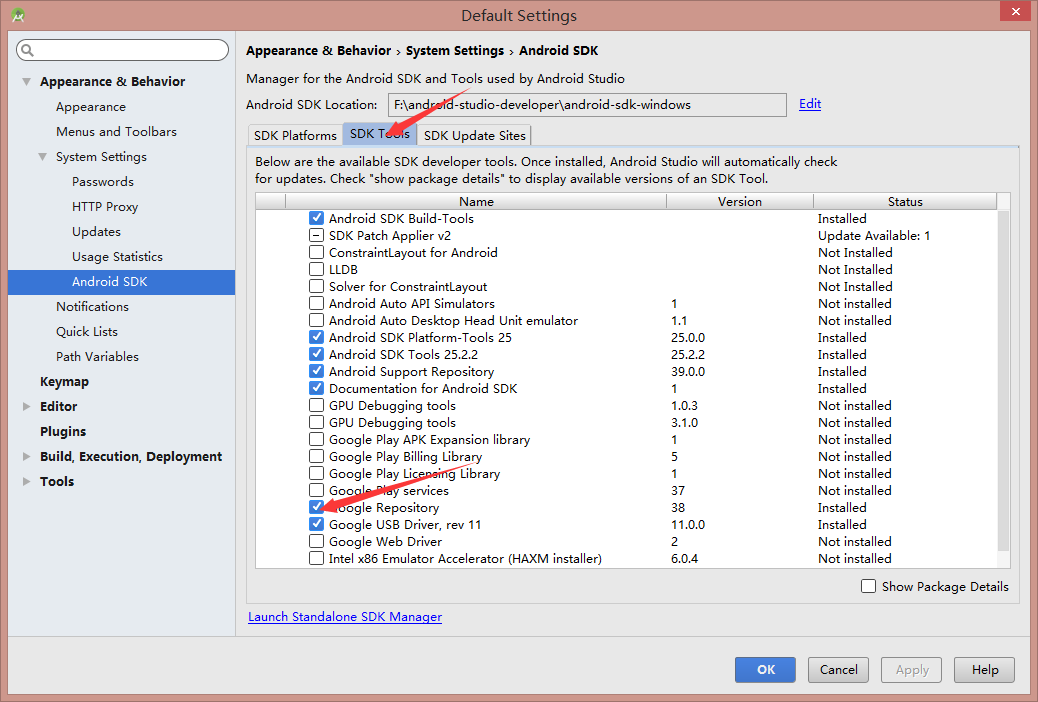
Task: Click the Cancel button
Action: (x=838, y=670)
